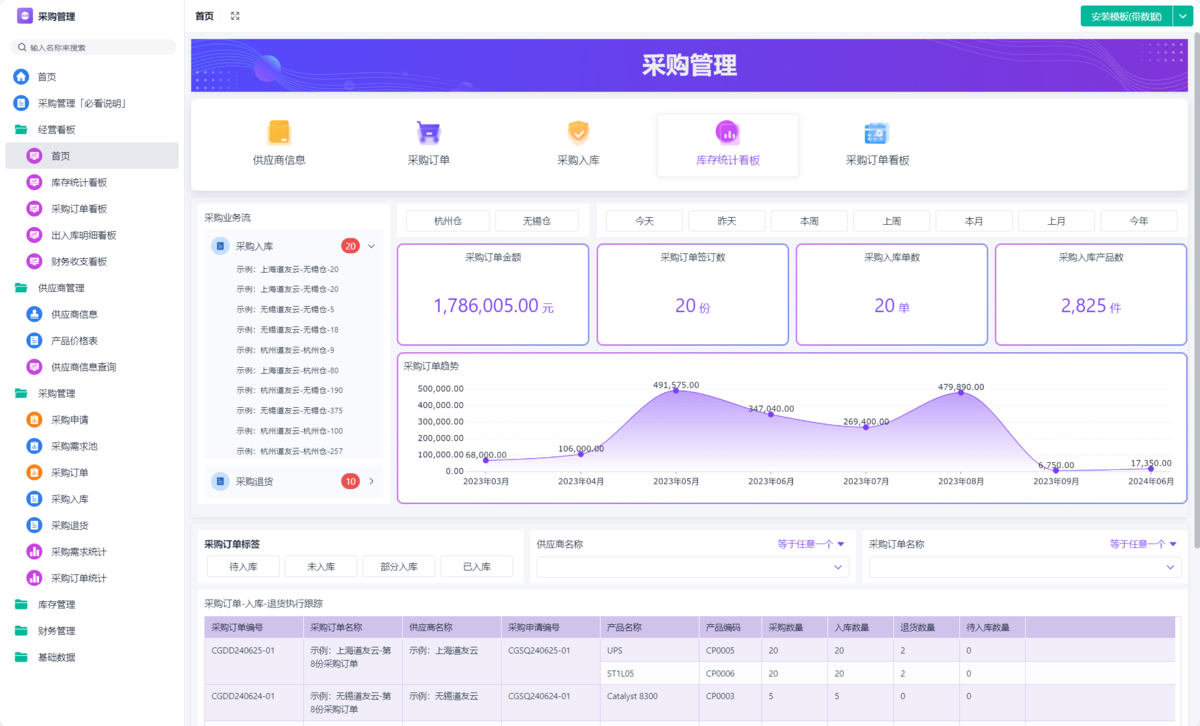Image resolution: width=1200 pixels, height=726 pixels.
Task: Select the 本周 date filter
Action: (809, 221)
